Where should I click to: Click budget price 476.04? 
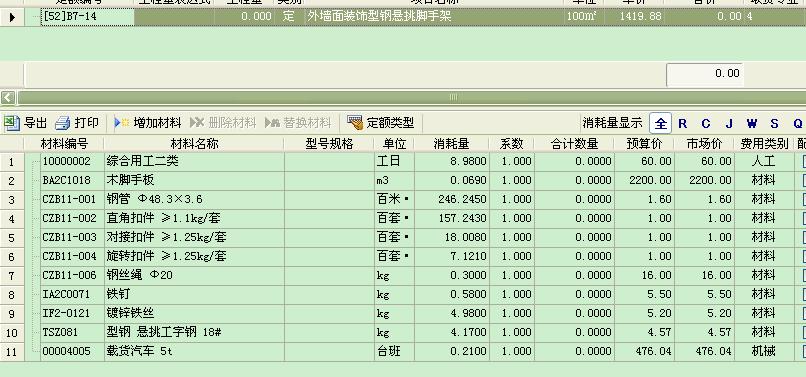click(x=653, y=352)
